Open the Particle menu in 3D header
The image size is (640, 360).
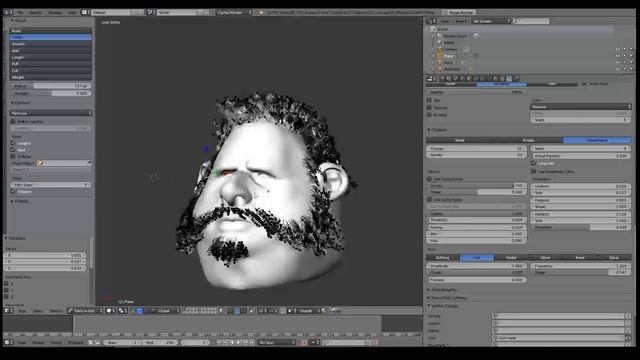56,311
